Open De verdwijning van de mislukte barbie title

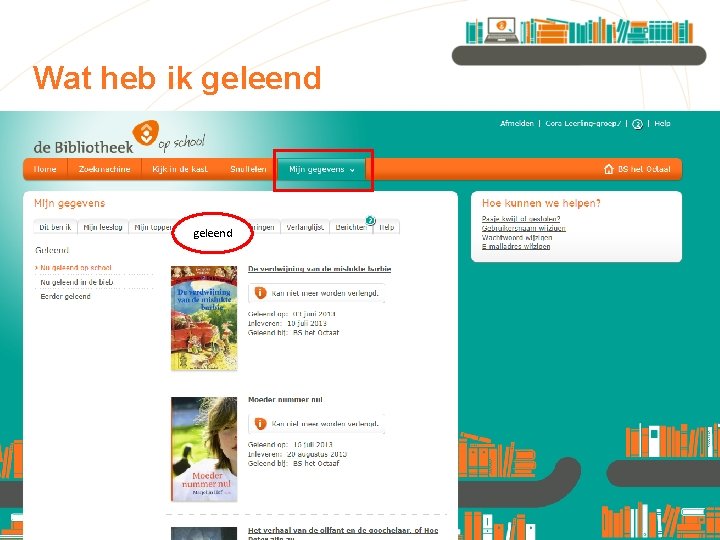(x=319, y=269)
